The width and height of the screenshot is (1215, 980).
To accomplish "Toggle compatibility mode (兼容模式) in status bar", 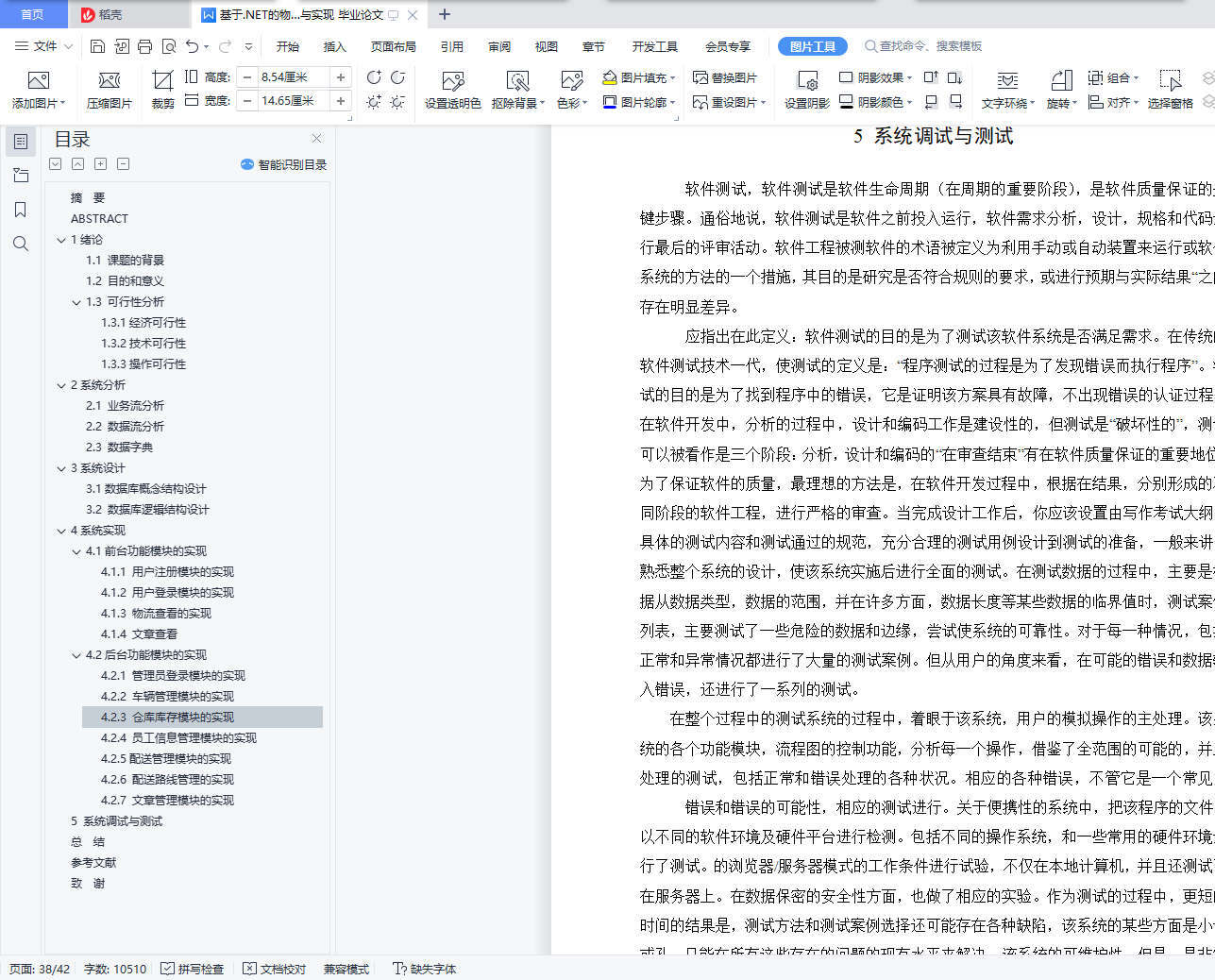I will (346, 969).
